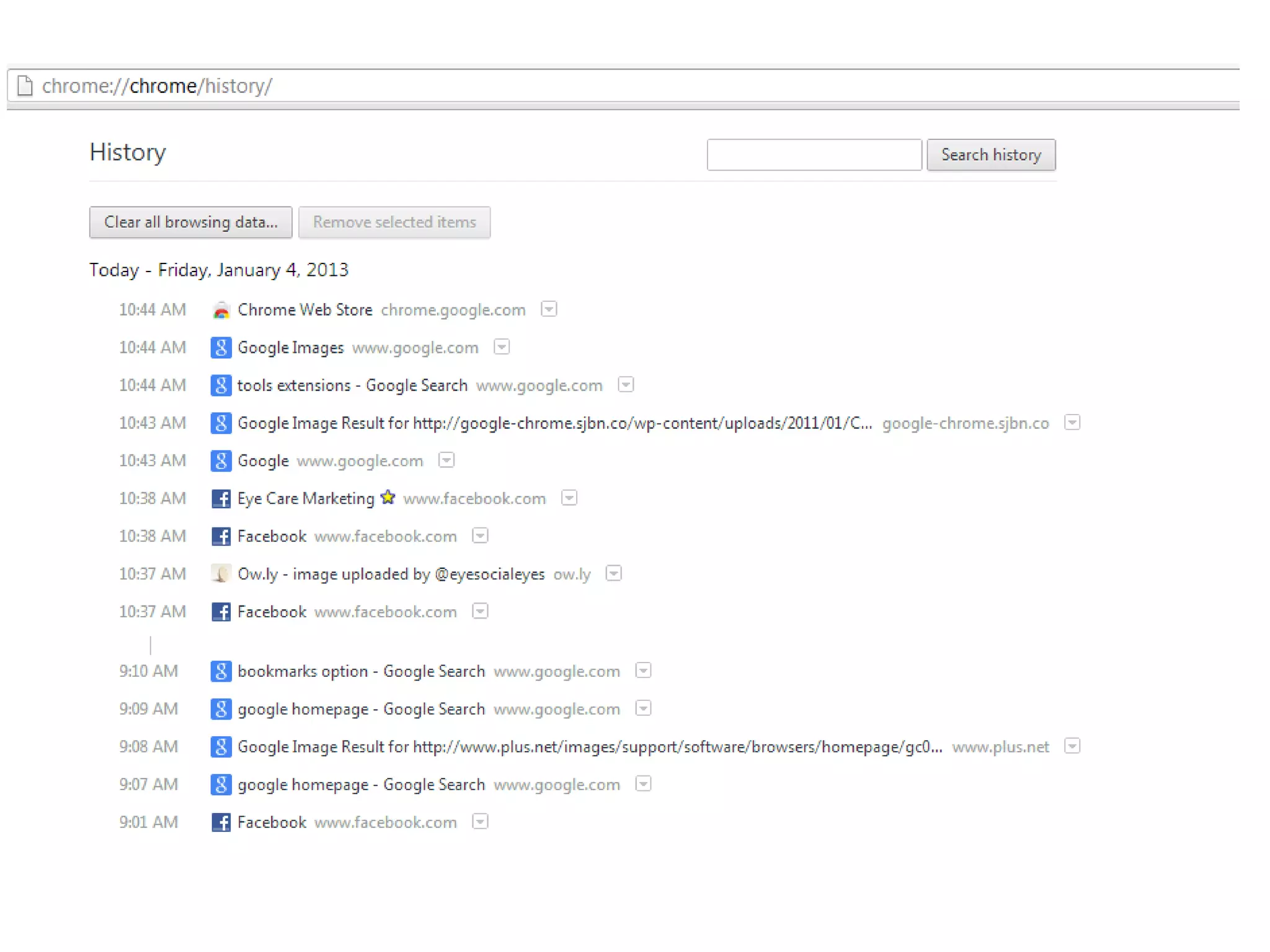Click the Ow.ly entry favicon
This screenshot has width=1270, height=952.
[221, 574]
